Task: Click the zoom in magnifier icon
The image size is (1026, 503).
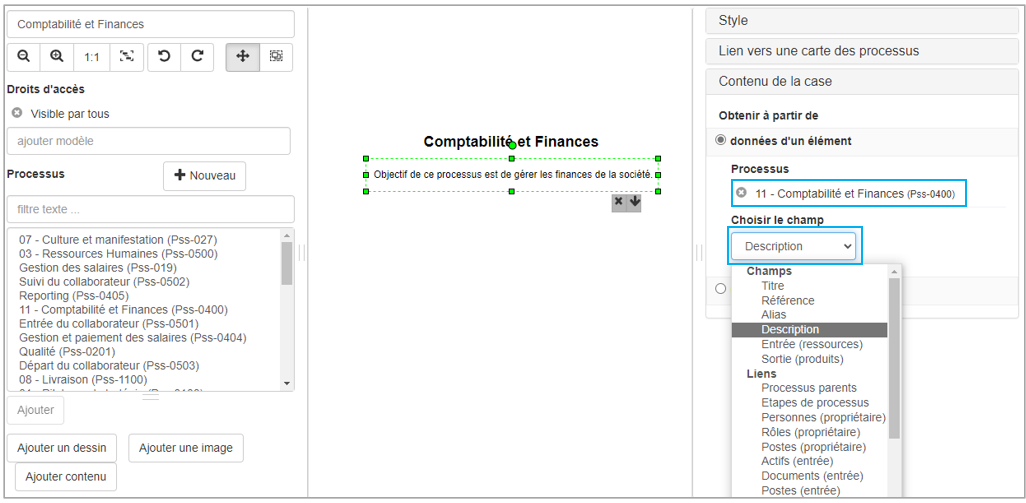Action: pos(58,57)
